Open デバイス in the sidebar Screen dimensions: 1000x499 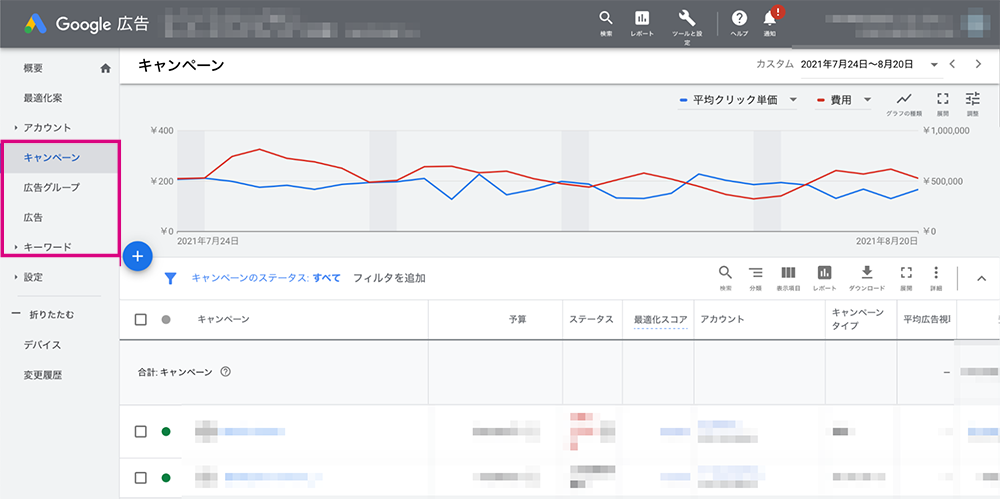pos(42,345)
